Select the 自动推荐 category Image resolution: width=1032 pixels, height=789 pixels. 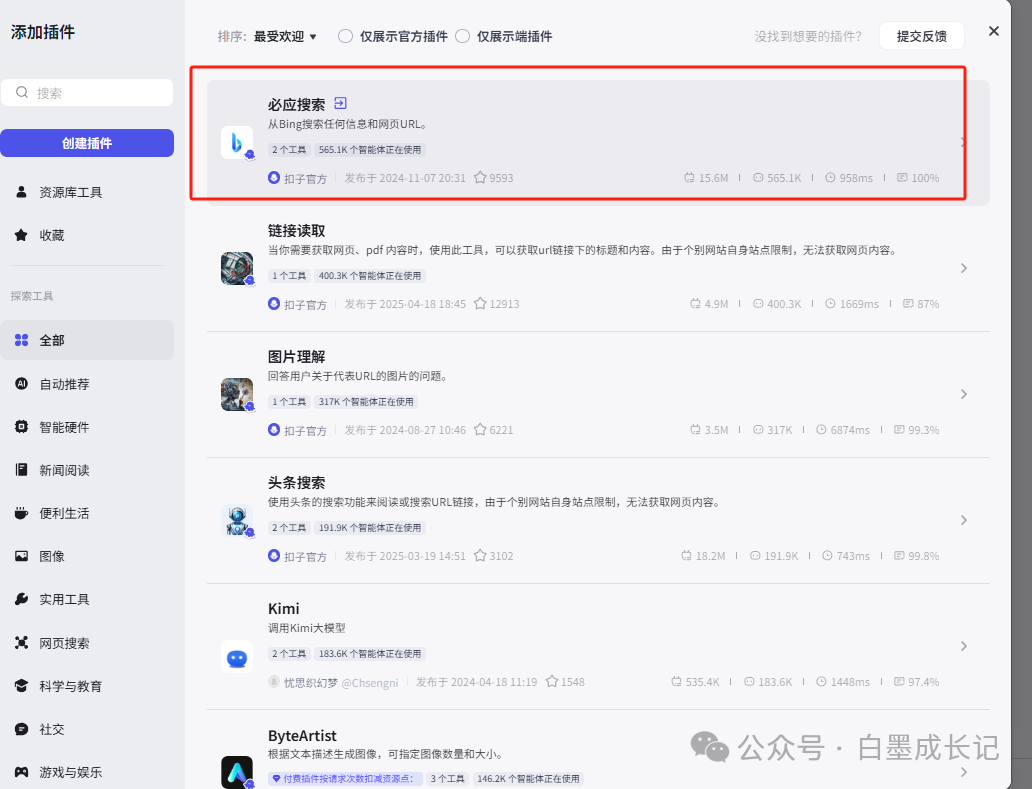coord(87,384)
